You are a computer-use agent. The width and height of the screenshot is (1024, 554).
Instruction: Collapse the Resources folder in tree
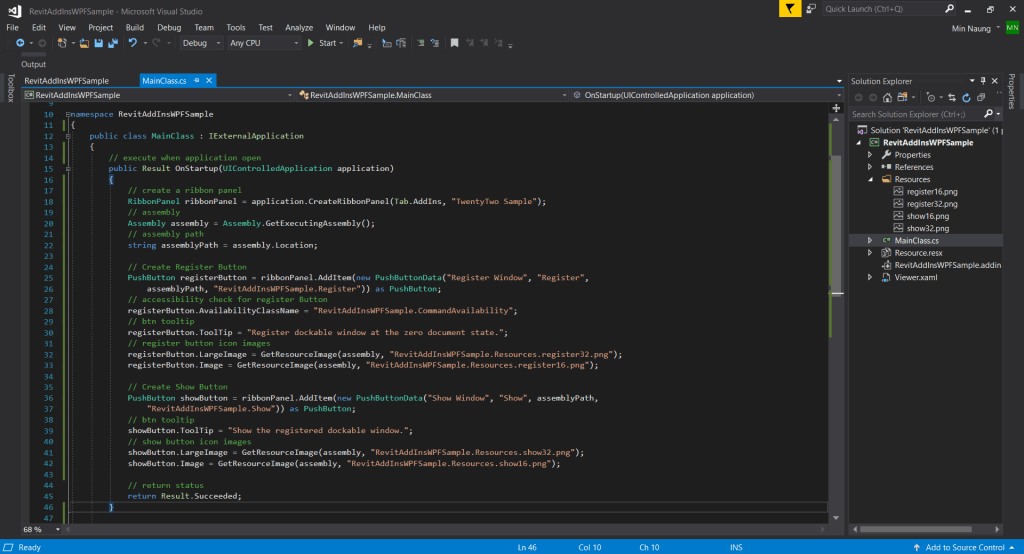870,179
